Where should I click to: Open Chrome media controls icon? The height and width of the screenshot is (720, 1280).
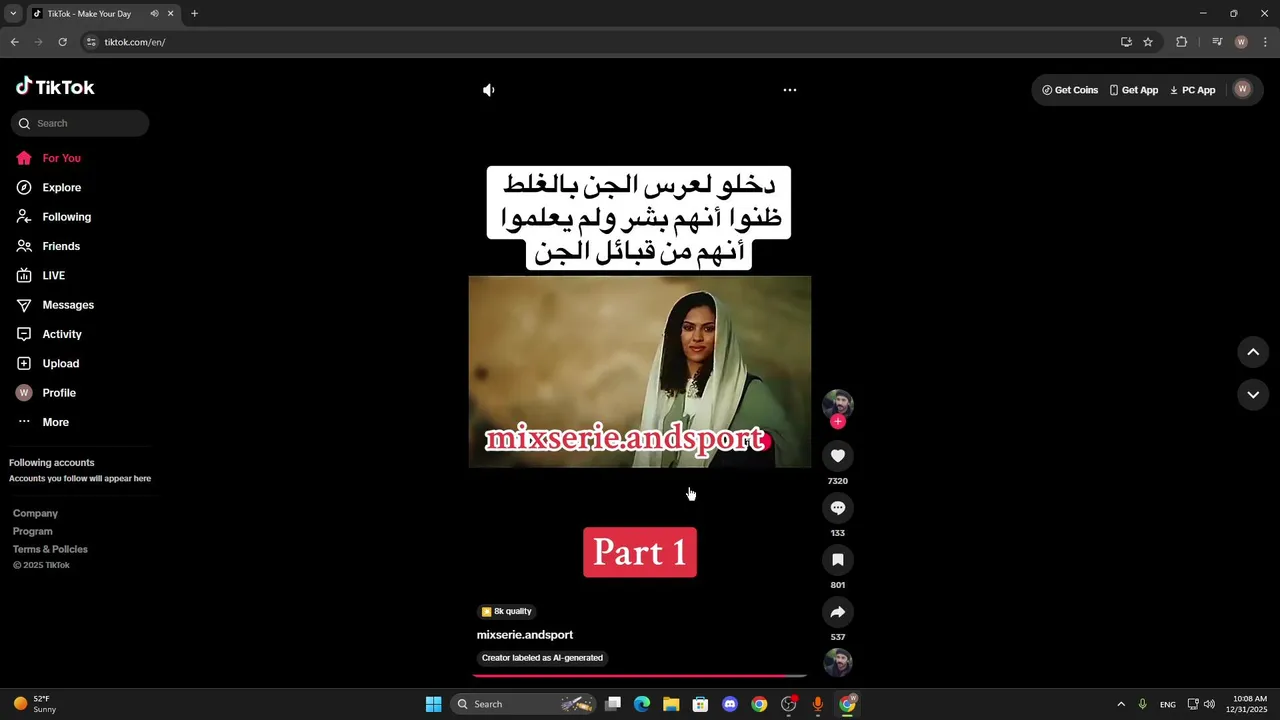[x=1217, y=42]
